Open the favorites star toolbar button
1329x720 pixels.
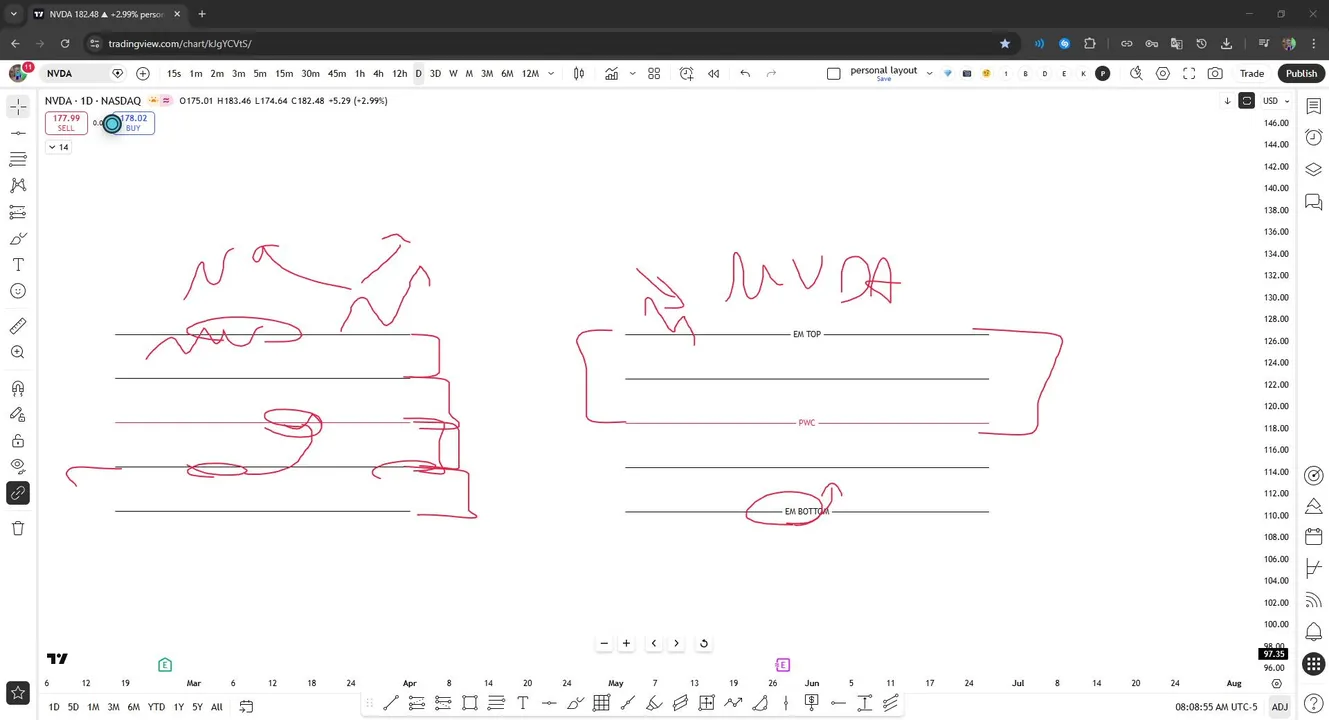click(18, 692)
